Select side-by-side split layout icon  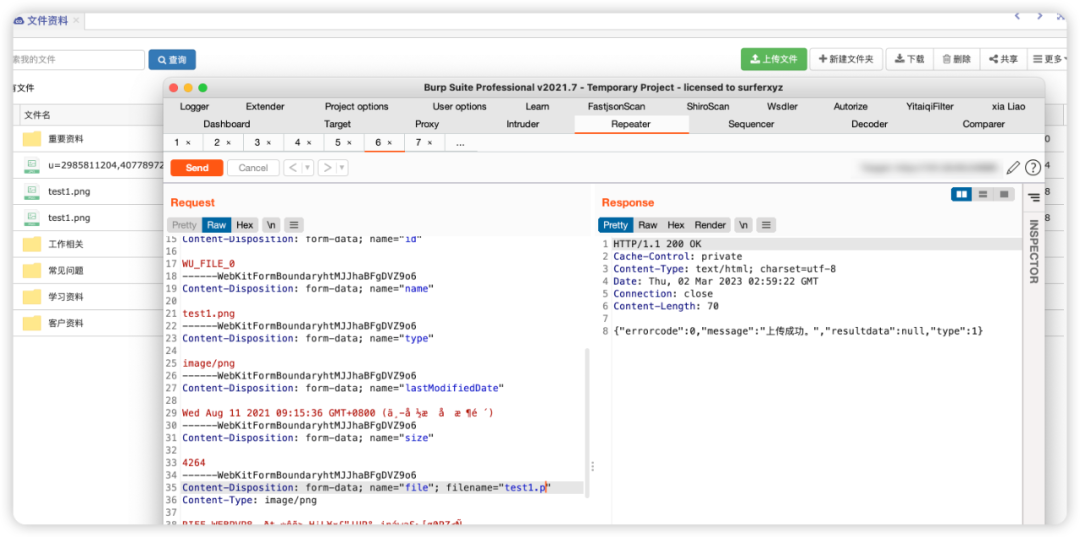point(962,195)
